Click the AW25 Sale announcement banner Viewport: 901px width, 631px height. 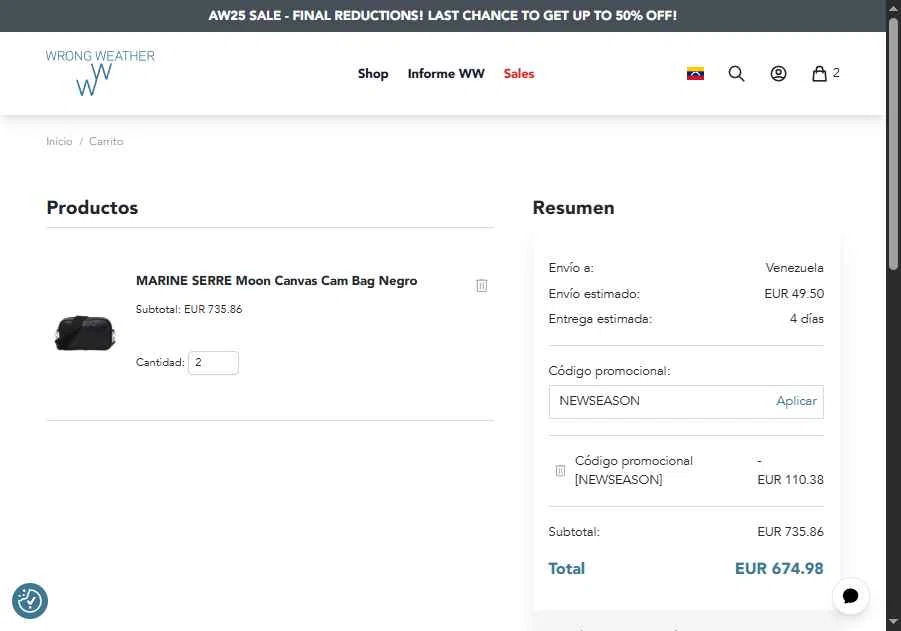click(442, 16)
